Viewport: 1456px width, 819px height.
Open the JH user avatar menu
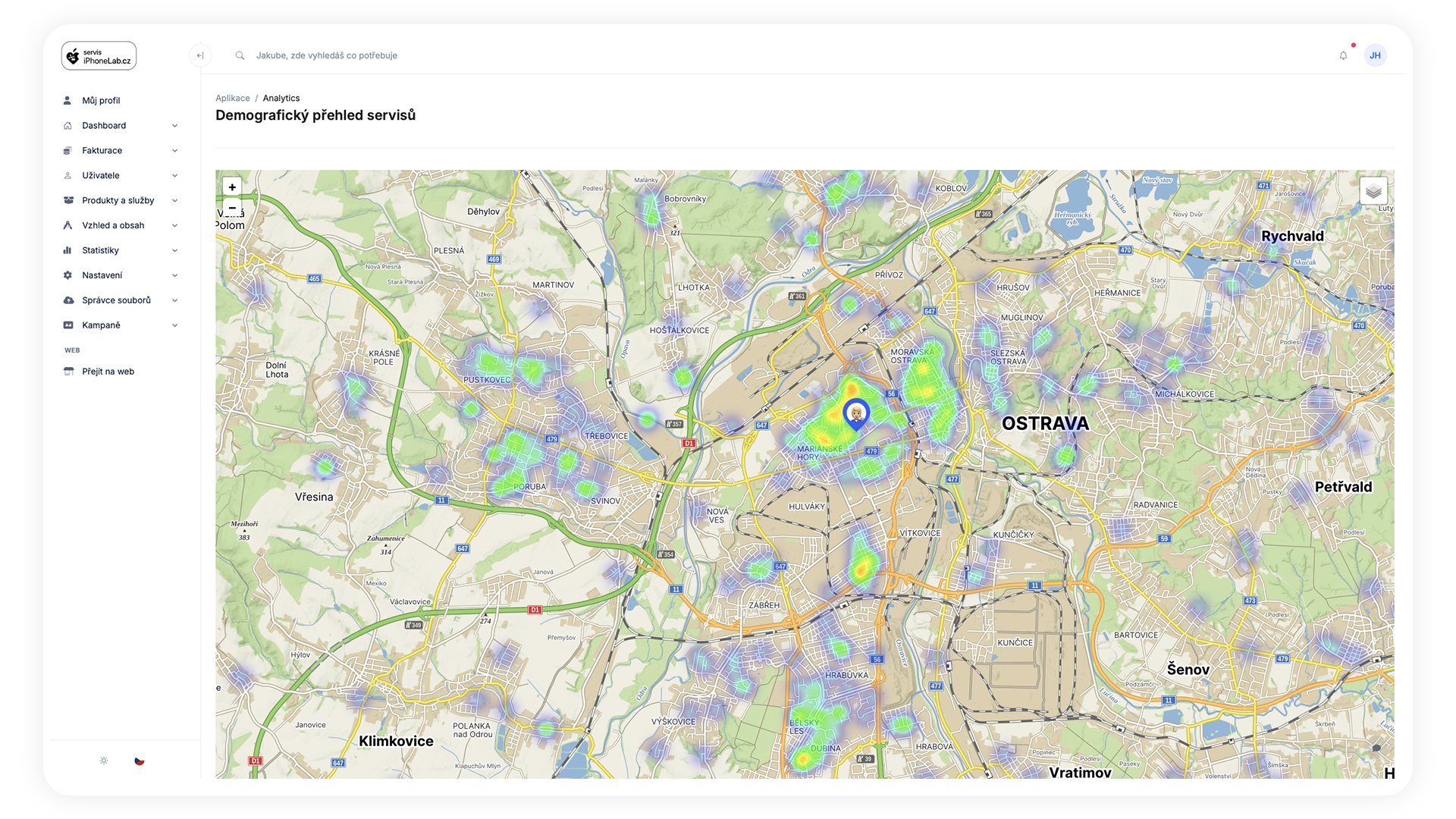click(1375, 55)
